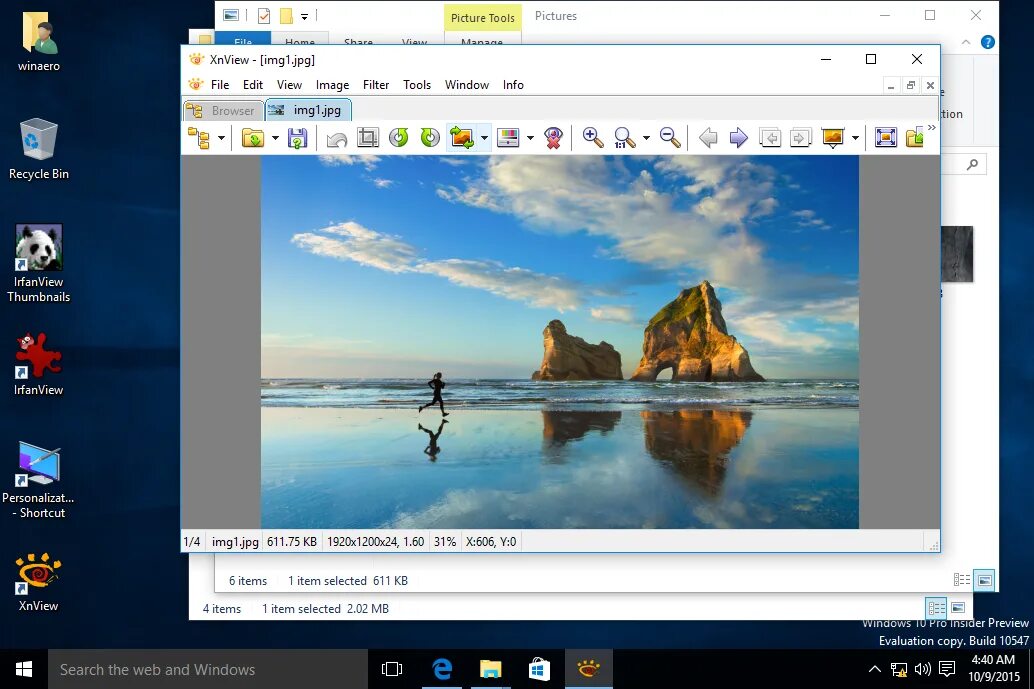Screen dimensions: 1034x689
Task: Click the Zoom 1:1 magnifier icon
Action: coord(624,138)
